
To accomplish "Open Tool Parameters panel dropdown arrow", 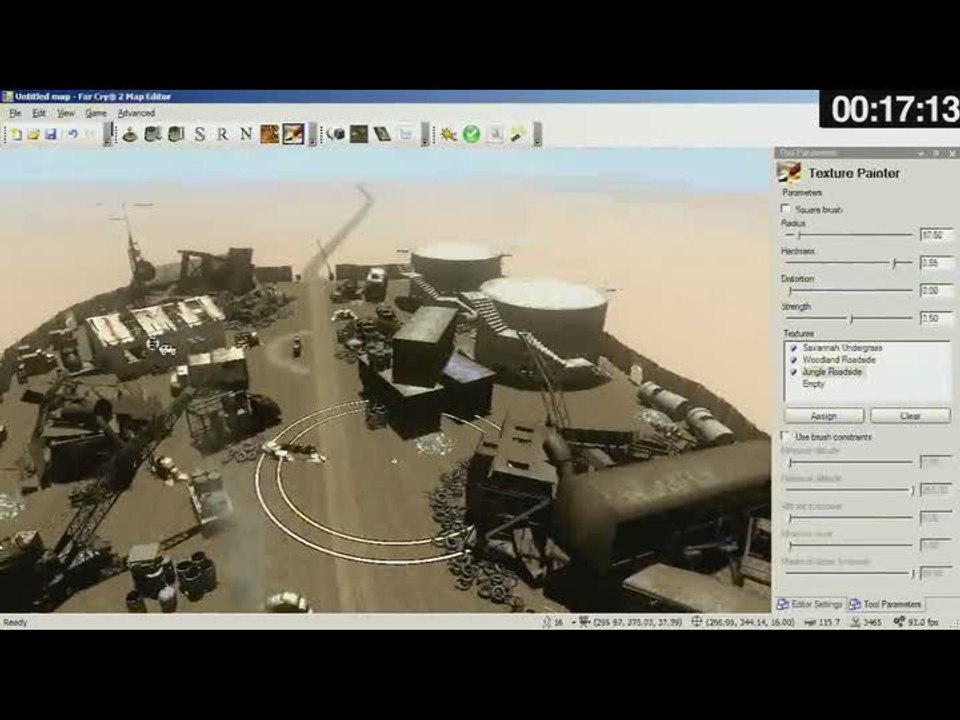I will tap(921, 153).
